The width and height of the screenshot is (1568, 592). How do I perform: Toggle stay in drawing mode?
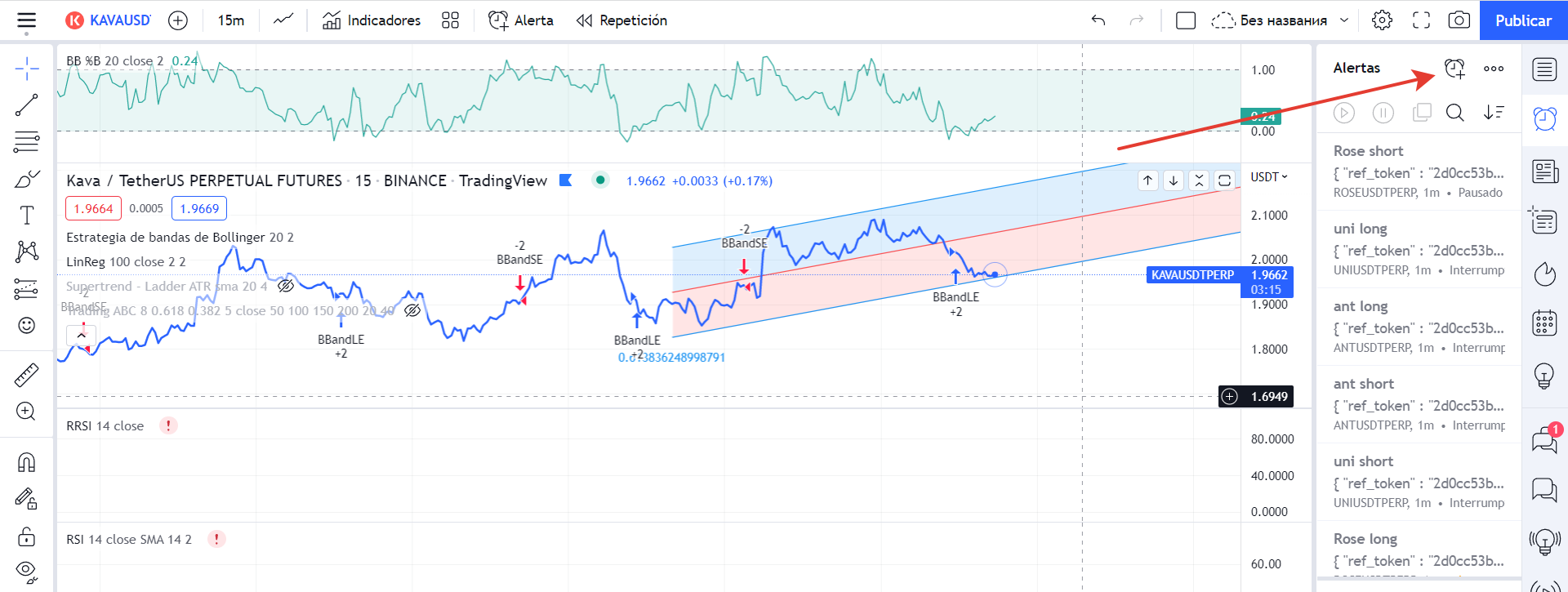pyautogui.click(x=27, y=498)
